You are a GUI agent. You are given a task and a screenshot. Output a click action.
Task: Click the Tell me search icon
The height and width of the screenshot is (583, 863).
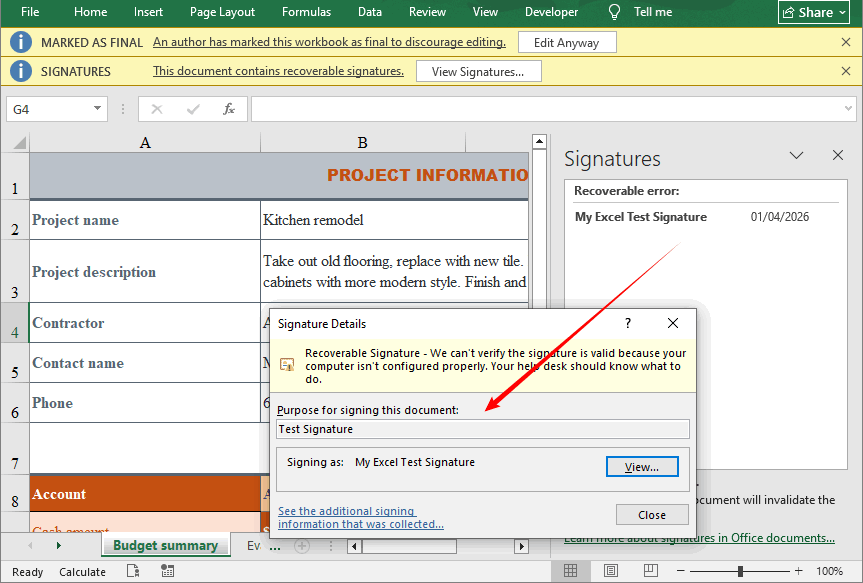tap(613, 12)
